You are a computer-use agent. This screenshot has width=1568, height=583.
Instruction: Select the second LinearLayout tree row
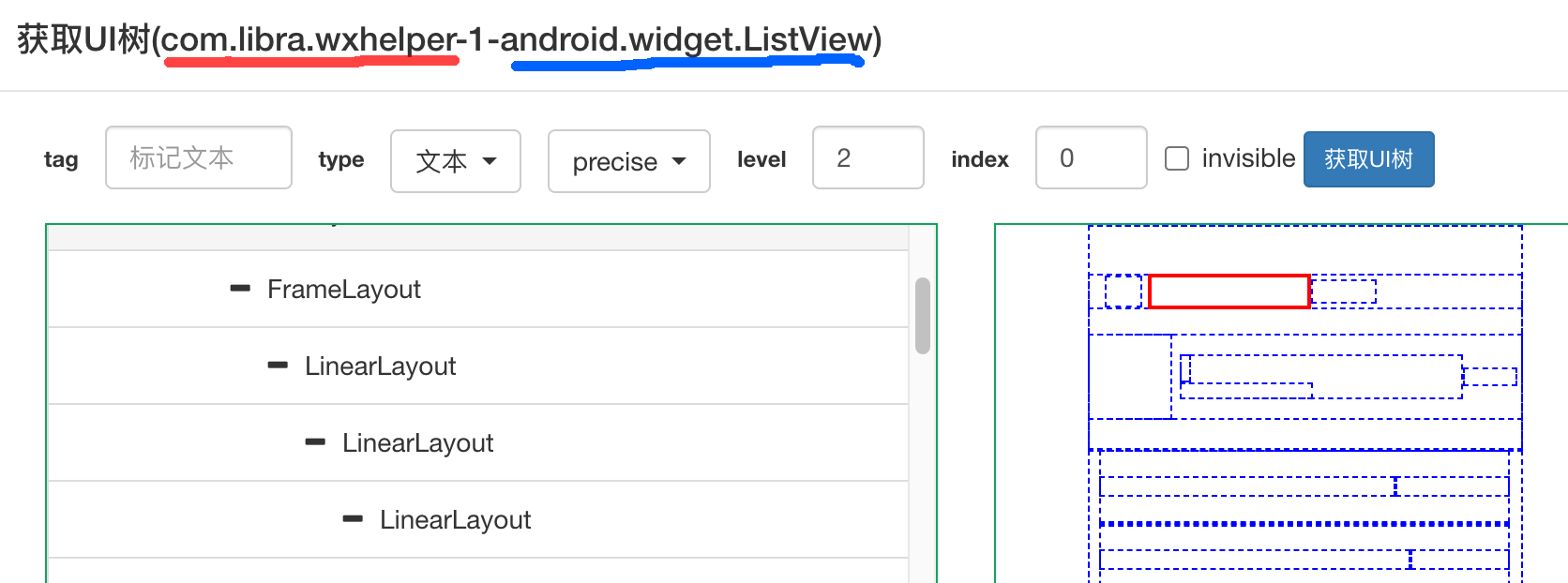tap(418, 442)
